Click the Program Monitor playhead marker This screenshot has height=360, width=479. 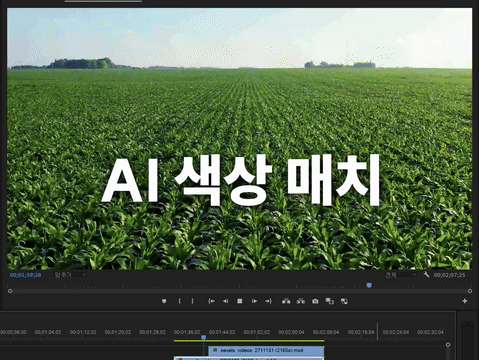coord(369,285)
